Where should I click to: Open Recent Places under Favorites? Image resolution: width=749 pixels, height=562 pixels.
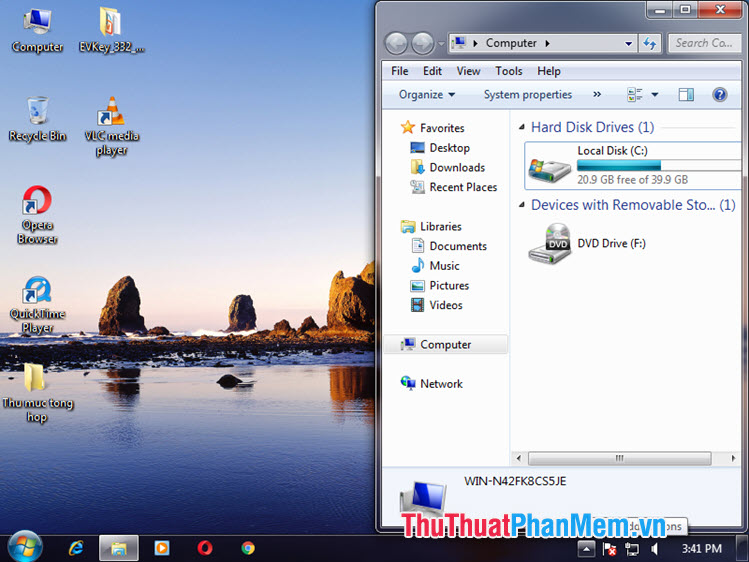pyautogui.click(x=454, y=187)
